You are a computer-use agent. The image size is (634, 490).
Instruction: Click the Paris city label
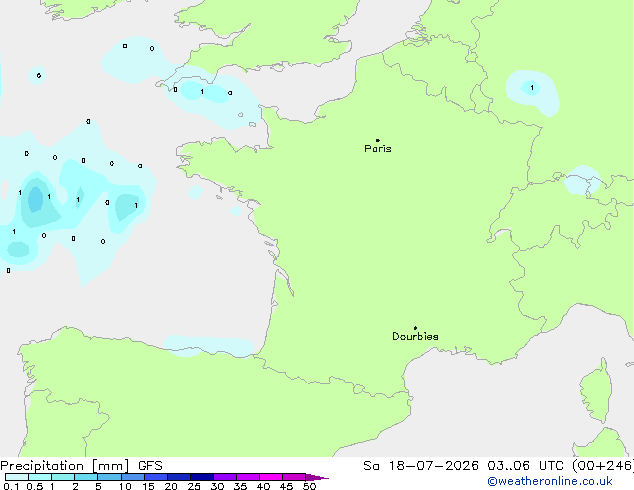[x=378, y=149]
